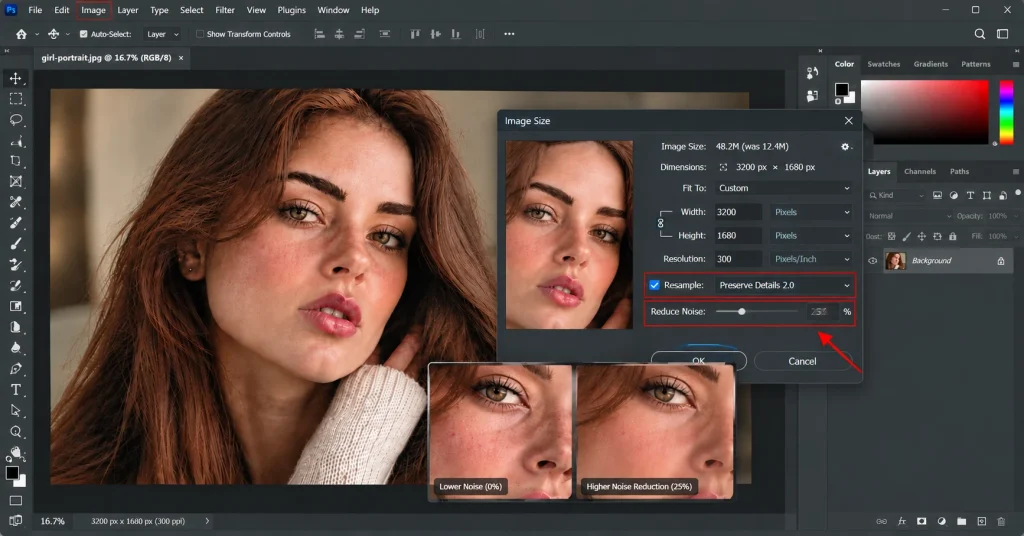Enable Show Transform Controls checkbox
The image size is (1024, 536).
[x=200, y=34]
